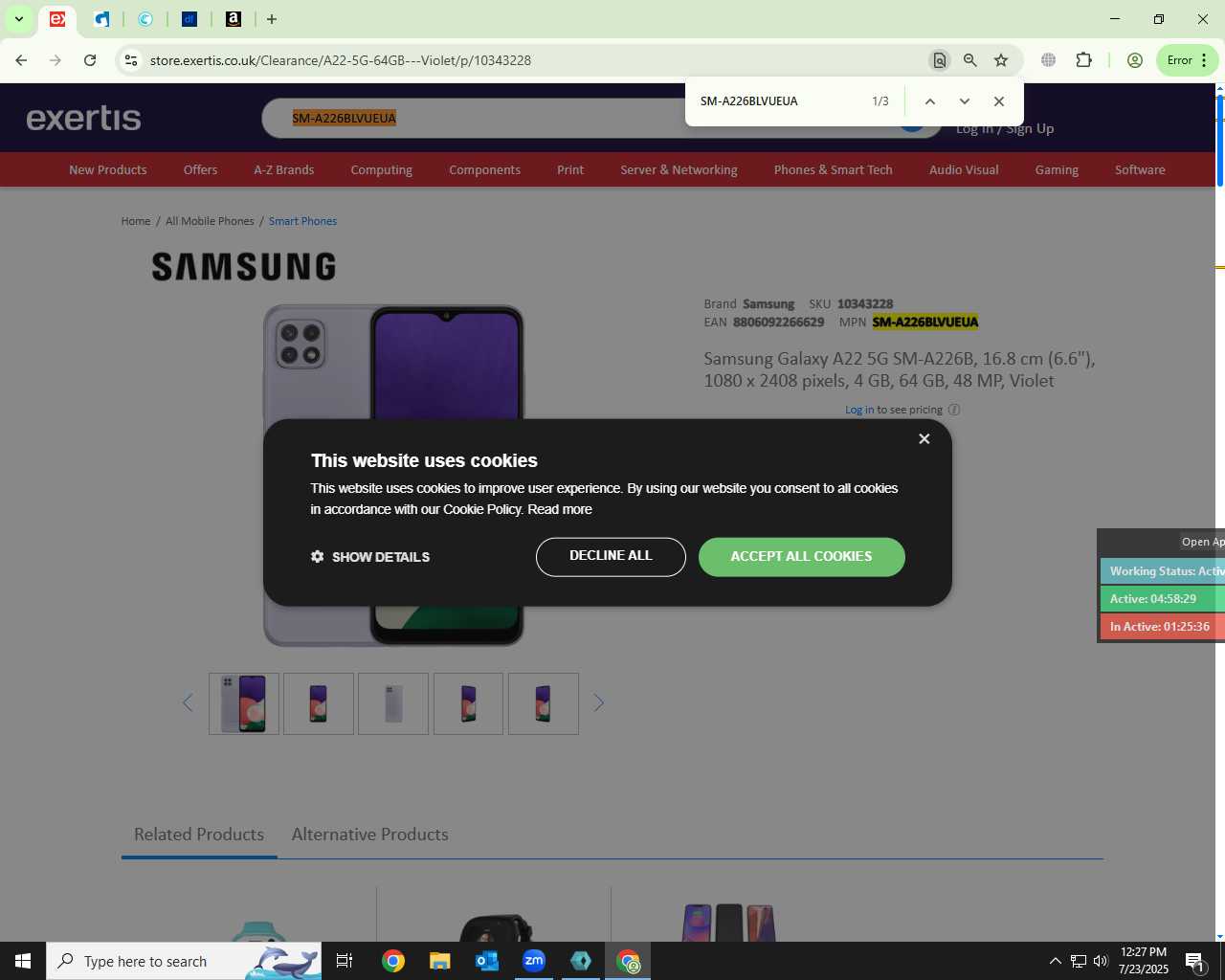Screen dimensions: 1225x980
Task: Open the notification center icon
Action: [x=1195, y=961]
